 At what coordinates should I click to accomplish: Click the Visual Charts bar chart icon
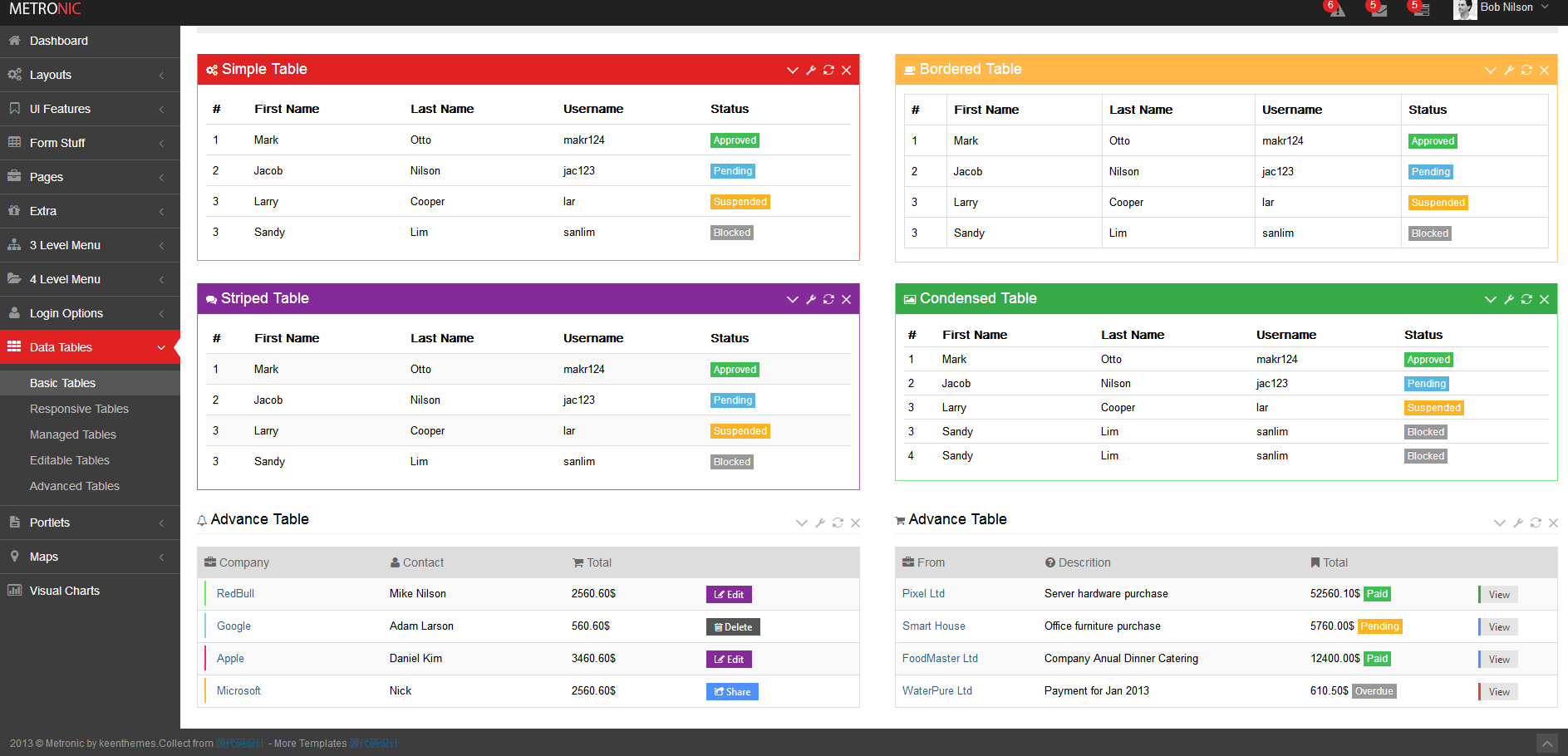[14, 590]
